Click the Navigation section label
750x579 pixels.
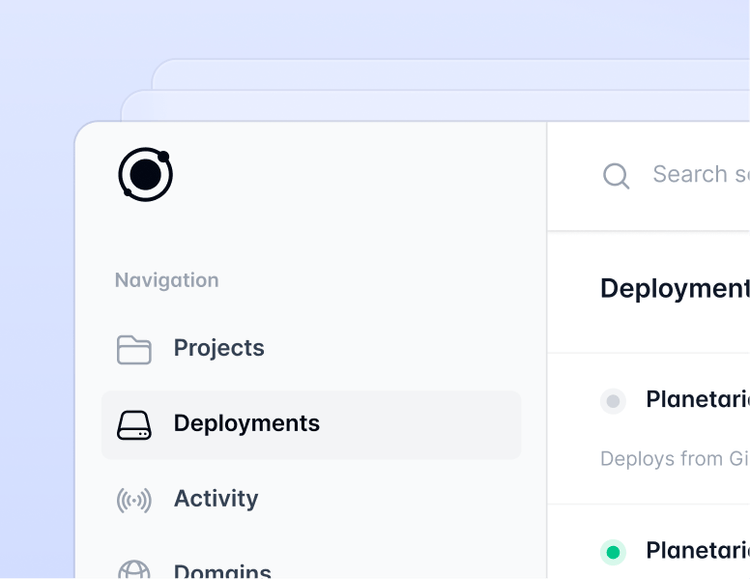click(x=166, y=280)
